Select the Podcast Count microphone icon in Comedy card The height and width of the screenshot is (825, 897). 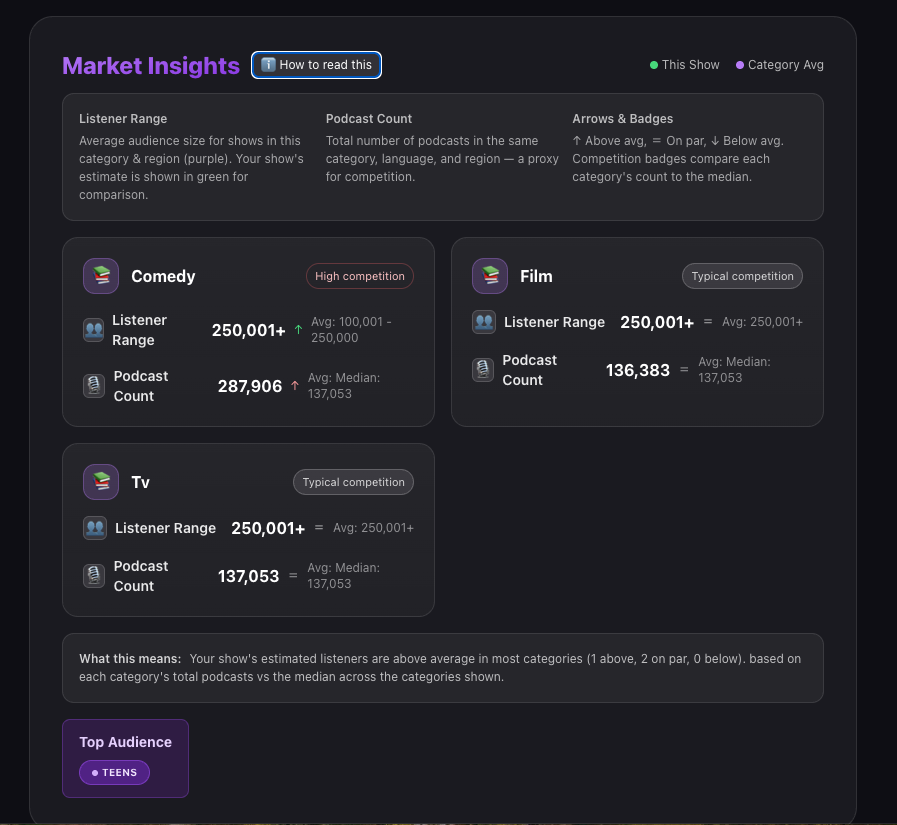tap(94, 384)
